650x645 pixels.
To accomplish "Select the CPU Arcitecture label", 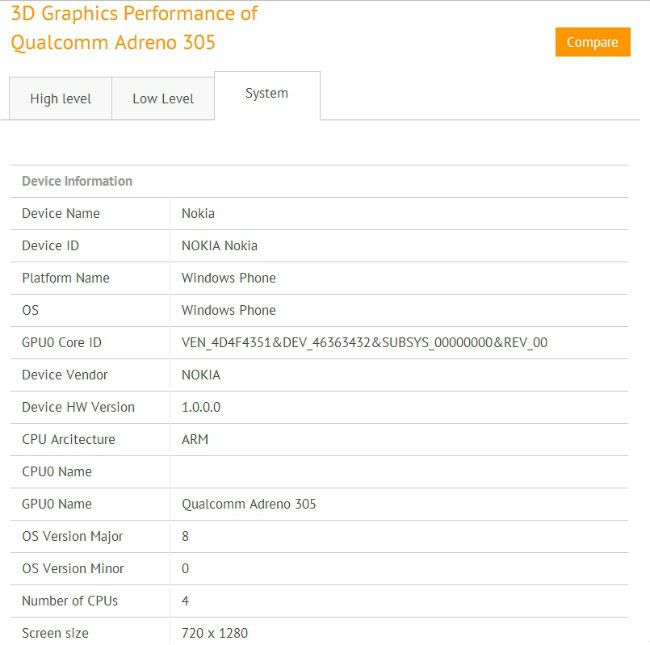I will pyautogui.click(x=68, y=439).
